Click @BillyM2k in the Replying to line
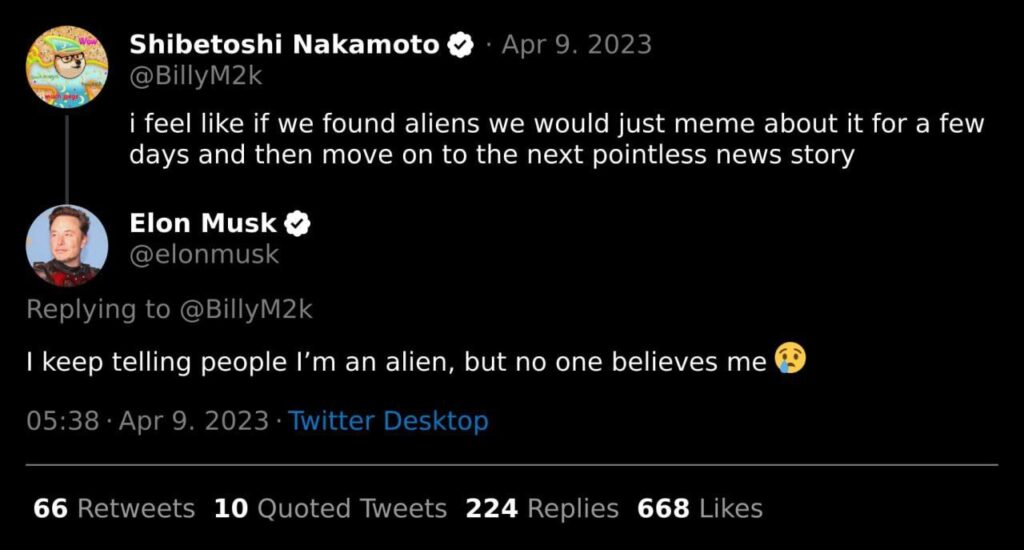The width and height of the screenshot is (1024, 550). coord(246,310)
